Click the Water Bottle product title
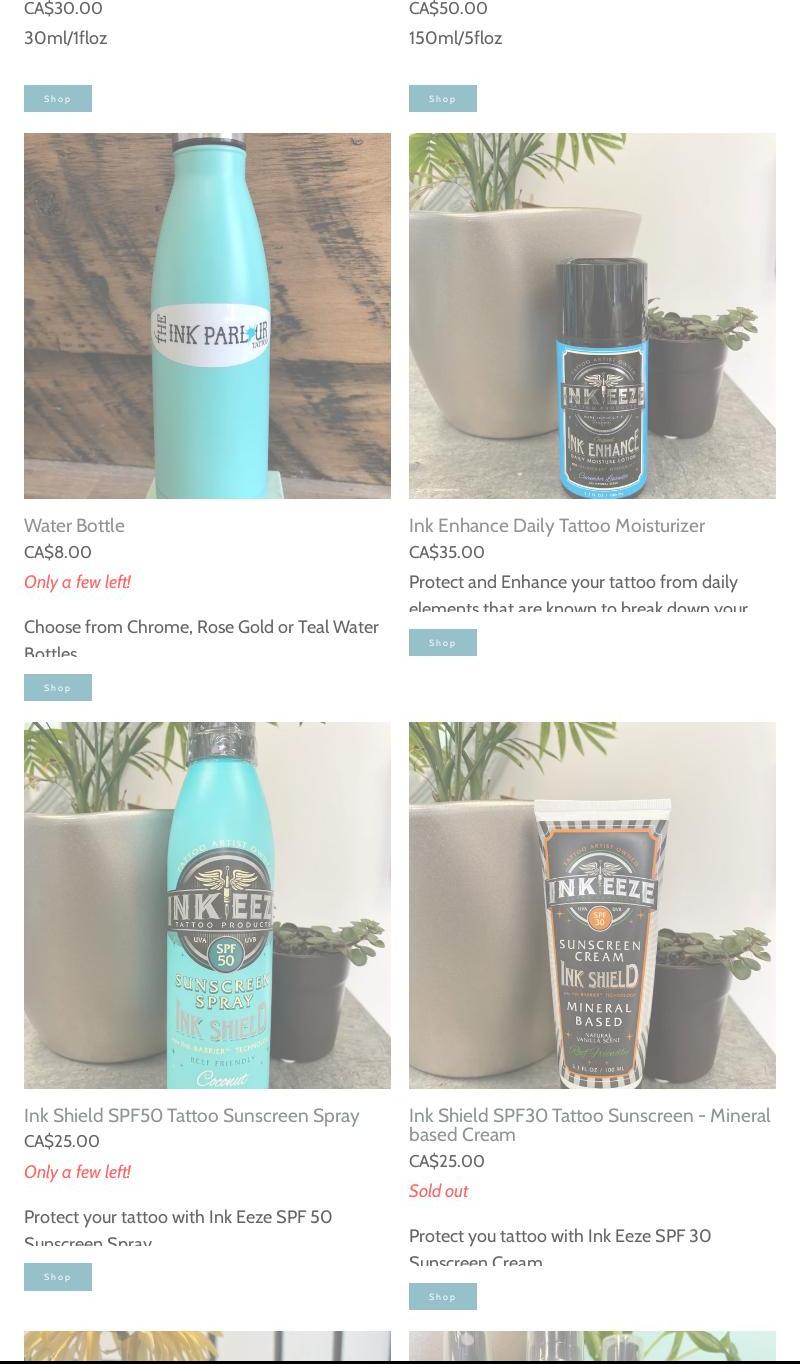The height and width of the screenshot is (1364, 800). (74, 525)
